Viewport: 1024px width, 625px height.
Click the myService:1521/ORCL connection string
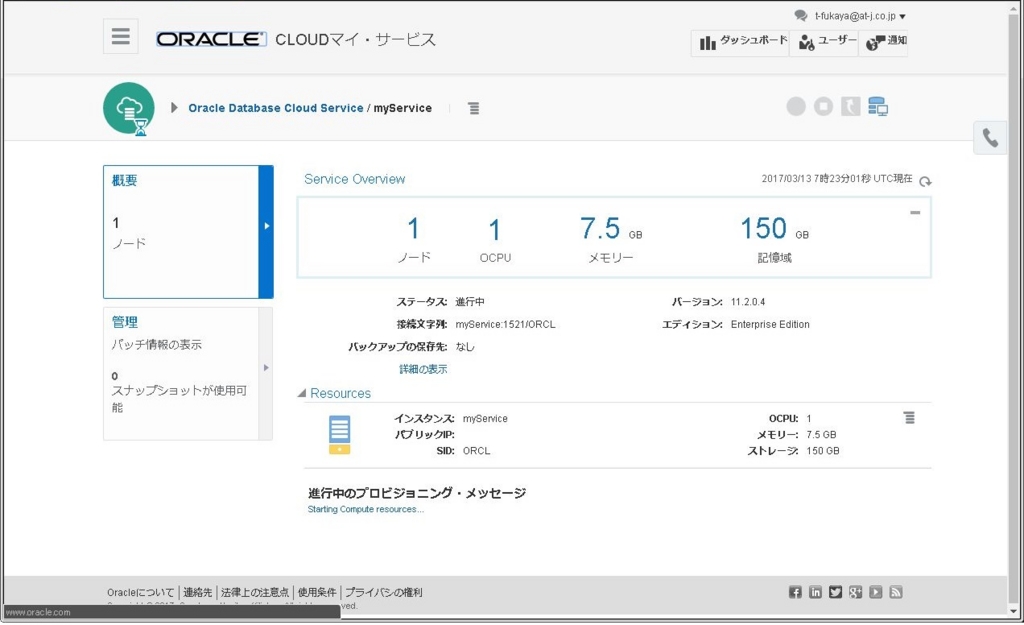[x=505, y=324]
